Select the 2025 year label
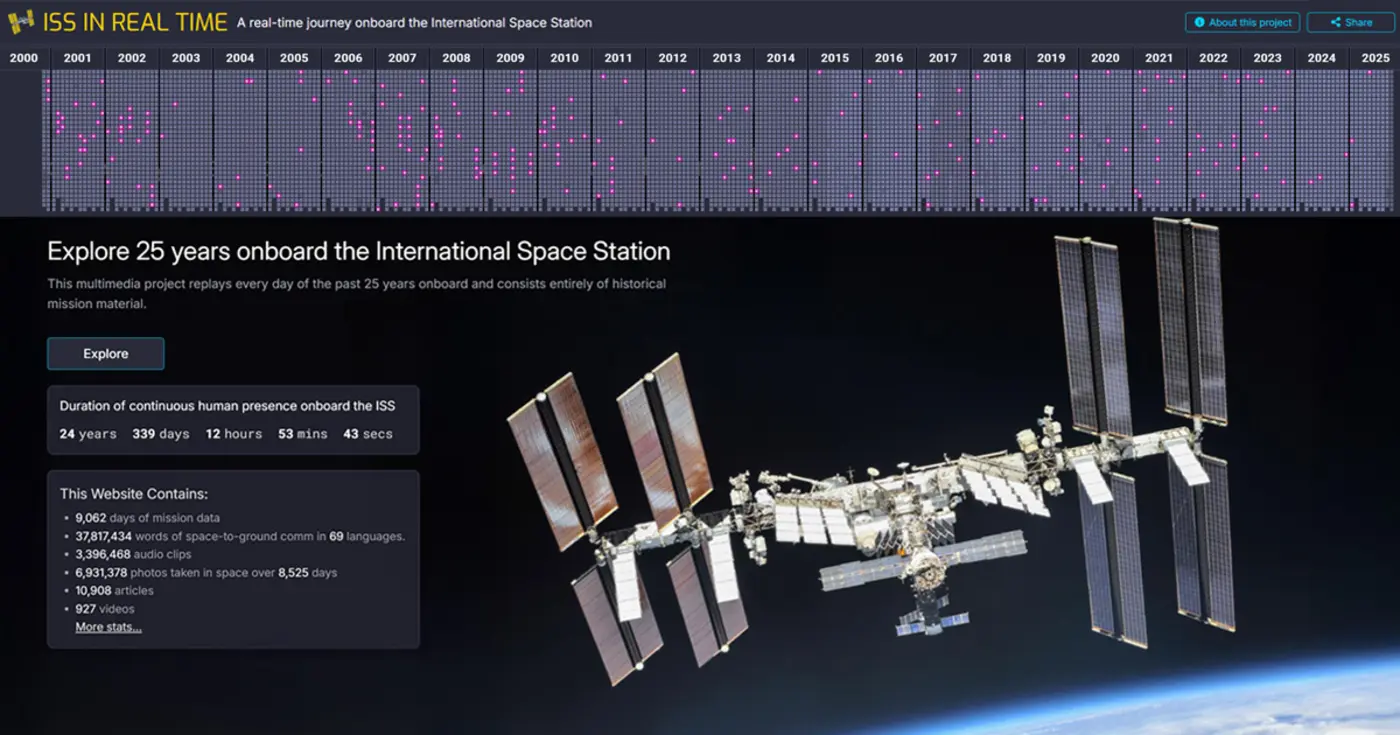This screenshot has height=735, width=1400. 1375,57
